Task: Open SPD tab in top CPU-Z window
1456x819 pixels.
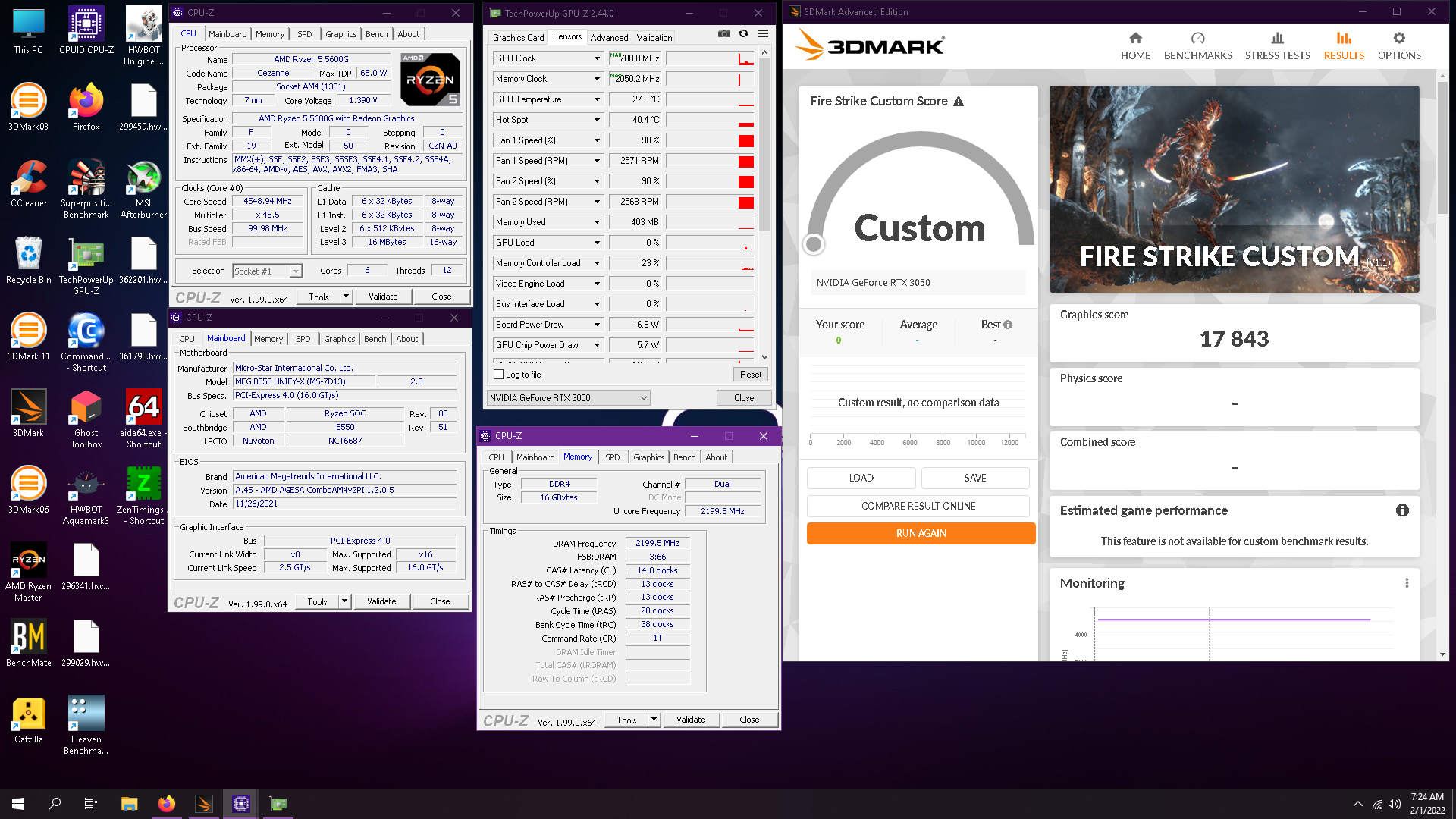Action: tap(304, 34)
